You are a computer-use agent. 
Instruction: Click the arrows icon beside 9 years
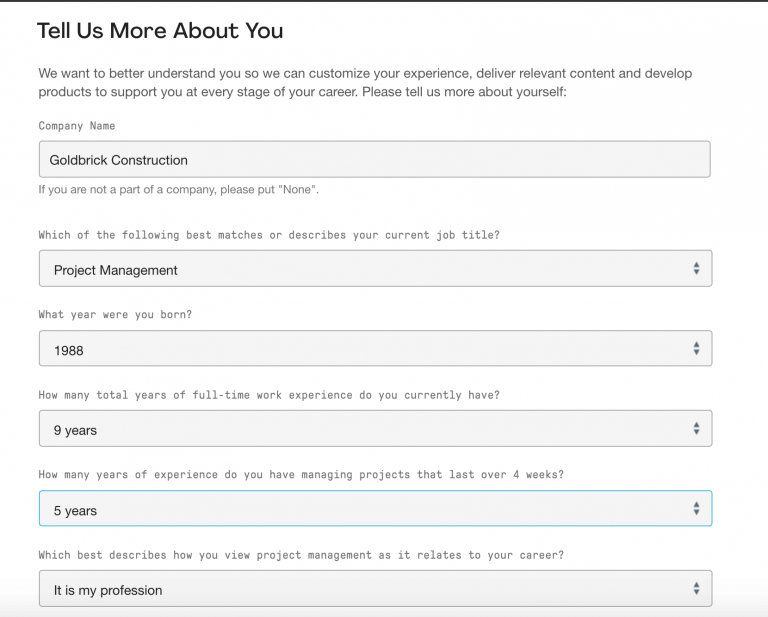(x=696, y=429)
